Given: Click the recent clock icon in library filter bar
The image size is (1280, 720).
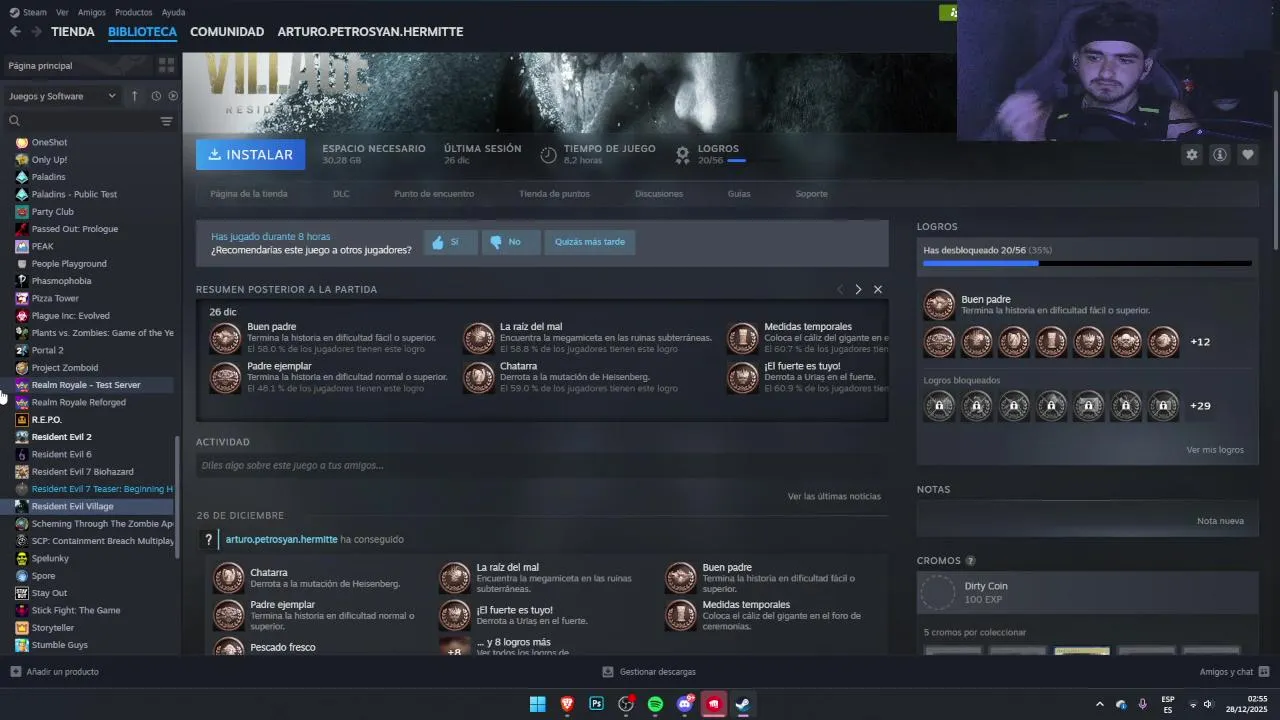Looking at the screenshot, I should [156, 96].
